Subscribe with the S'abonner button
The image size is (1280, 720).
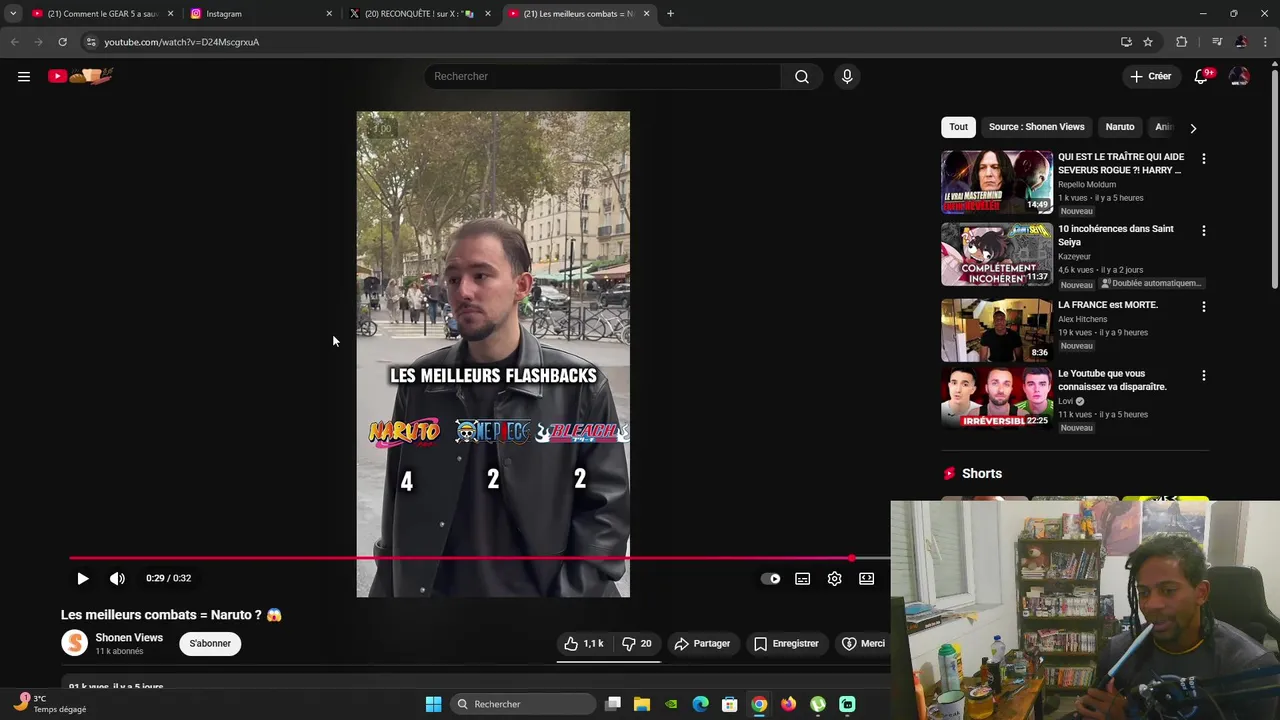tap(210, 643)
